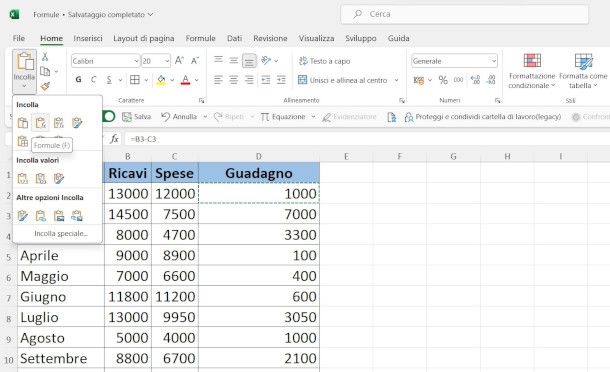
Task: Open font color dropdown arrow
Action: [196, 80]
